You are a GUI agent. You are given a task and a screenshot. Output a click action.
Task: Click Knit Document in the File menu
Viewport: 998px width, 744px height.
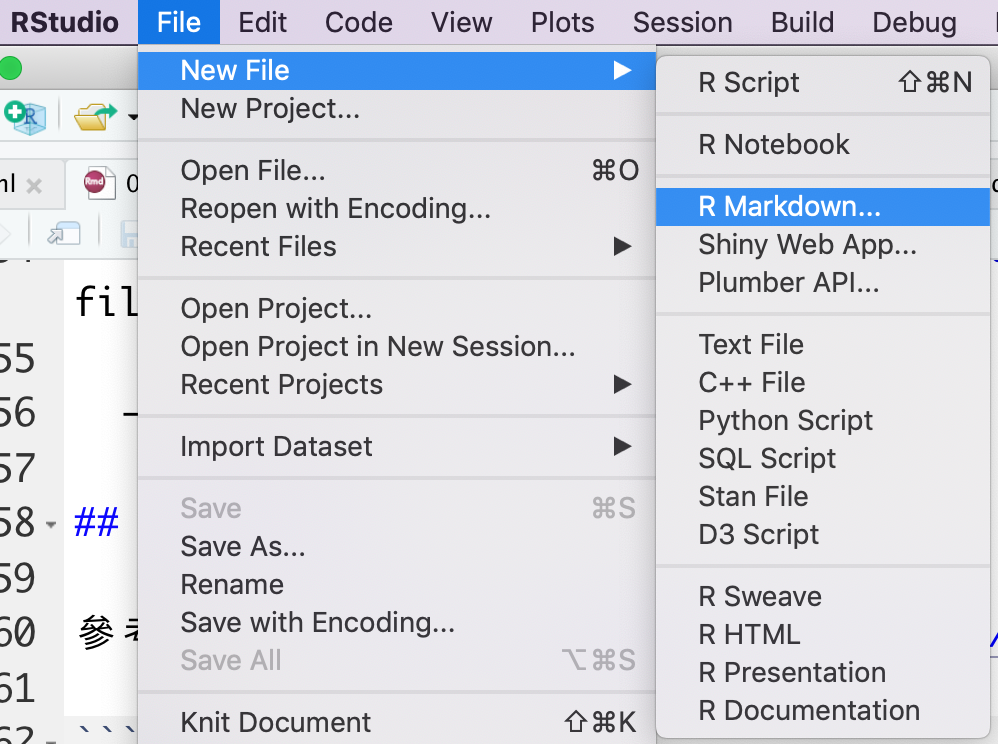coord(275,722)
